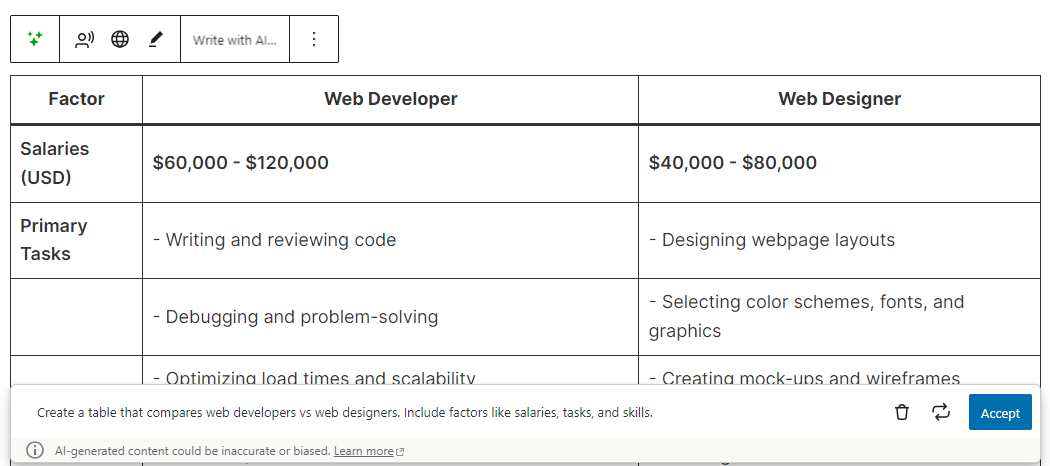The width and height of the screenshot is (1050, 466).
Task: Click the Writing and reviewing code cell
Action: click(x=275, y=240)
